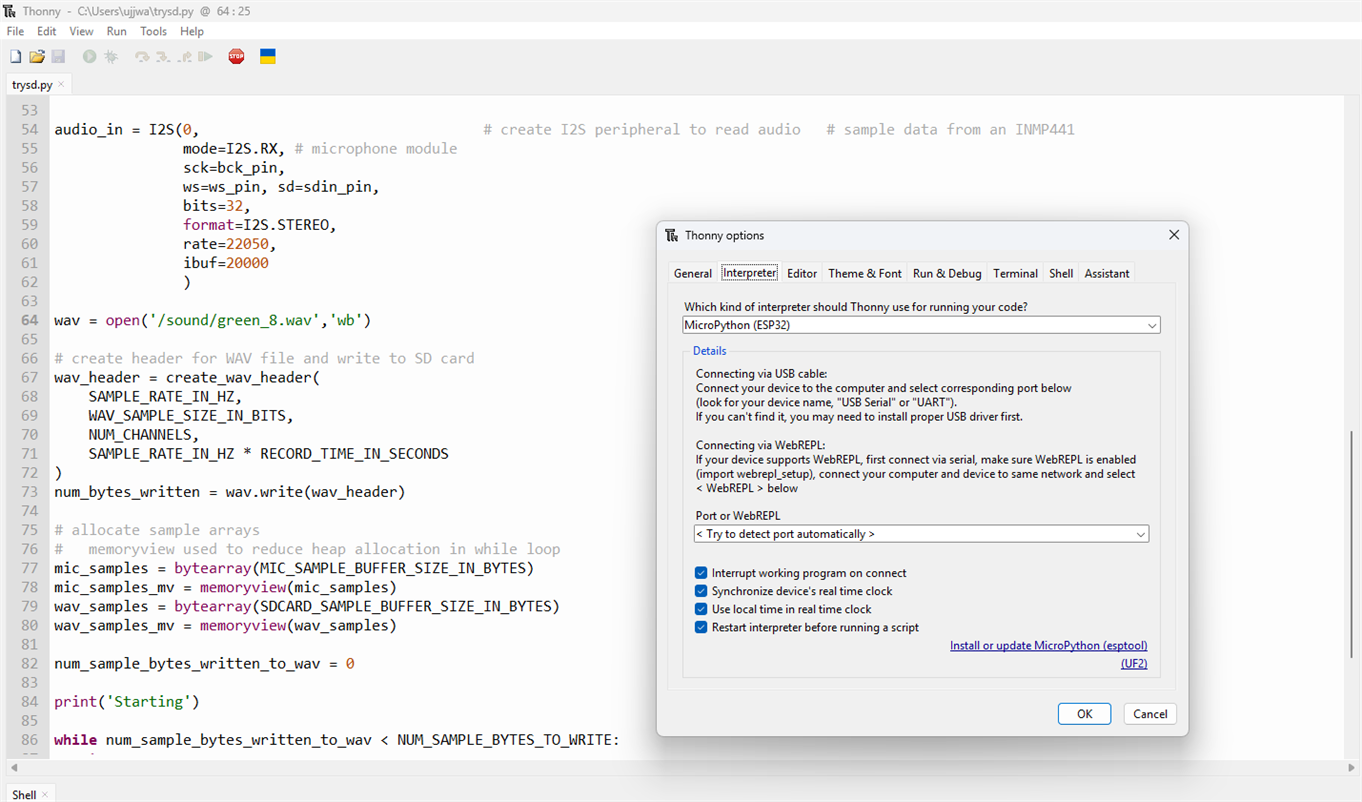Viewport: 1362px width, 802px height.
Task: Toggle Synchronize device's real time clock
Action: (x=701, y=591)
